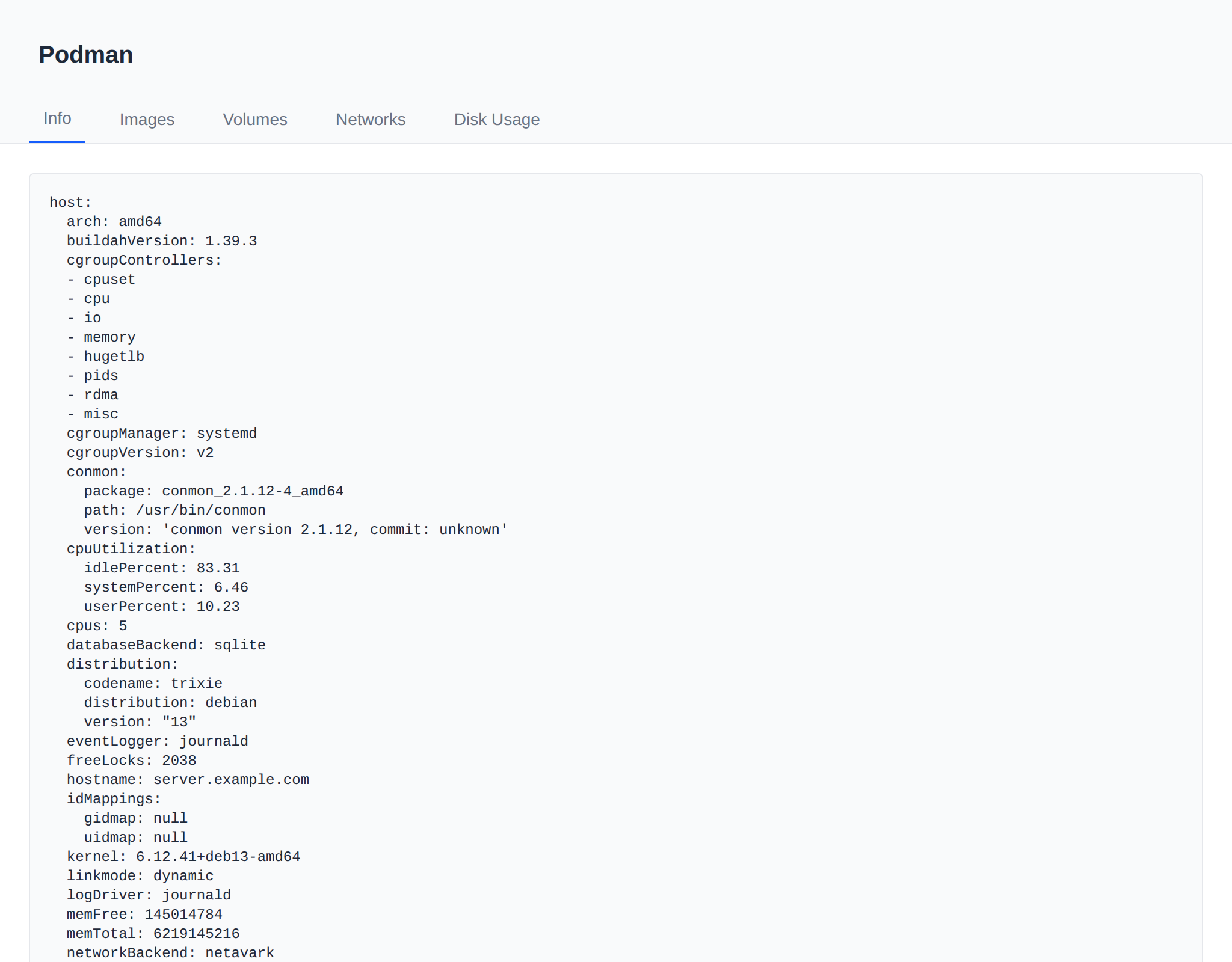Image resolution: width=1232 pixels, height=962 pixels.
Task: Click 'eventLogger: journald' line
Action: [158, 741]
